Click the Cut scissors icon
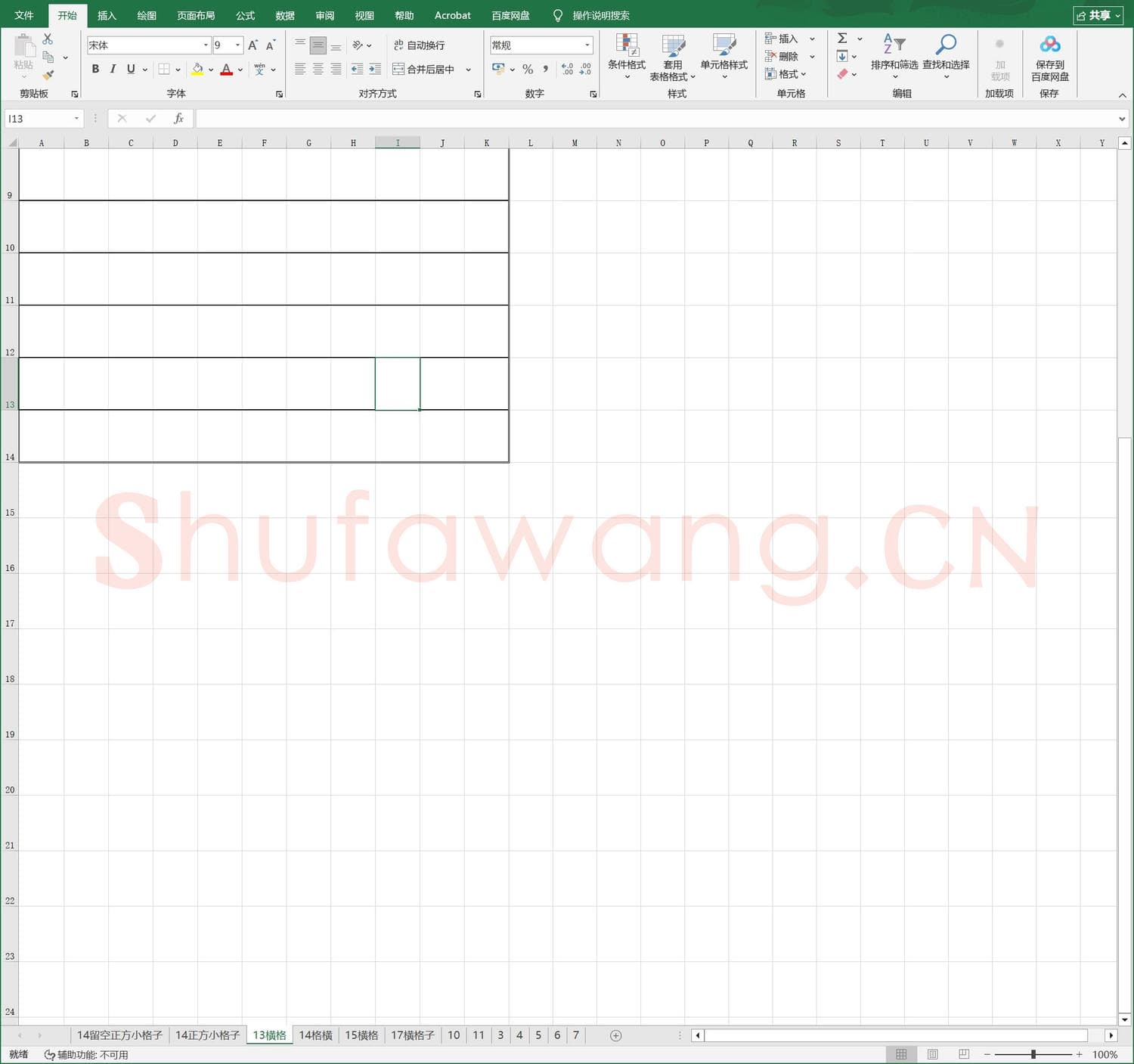 pos(48,39)
